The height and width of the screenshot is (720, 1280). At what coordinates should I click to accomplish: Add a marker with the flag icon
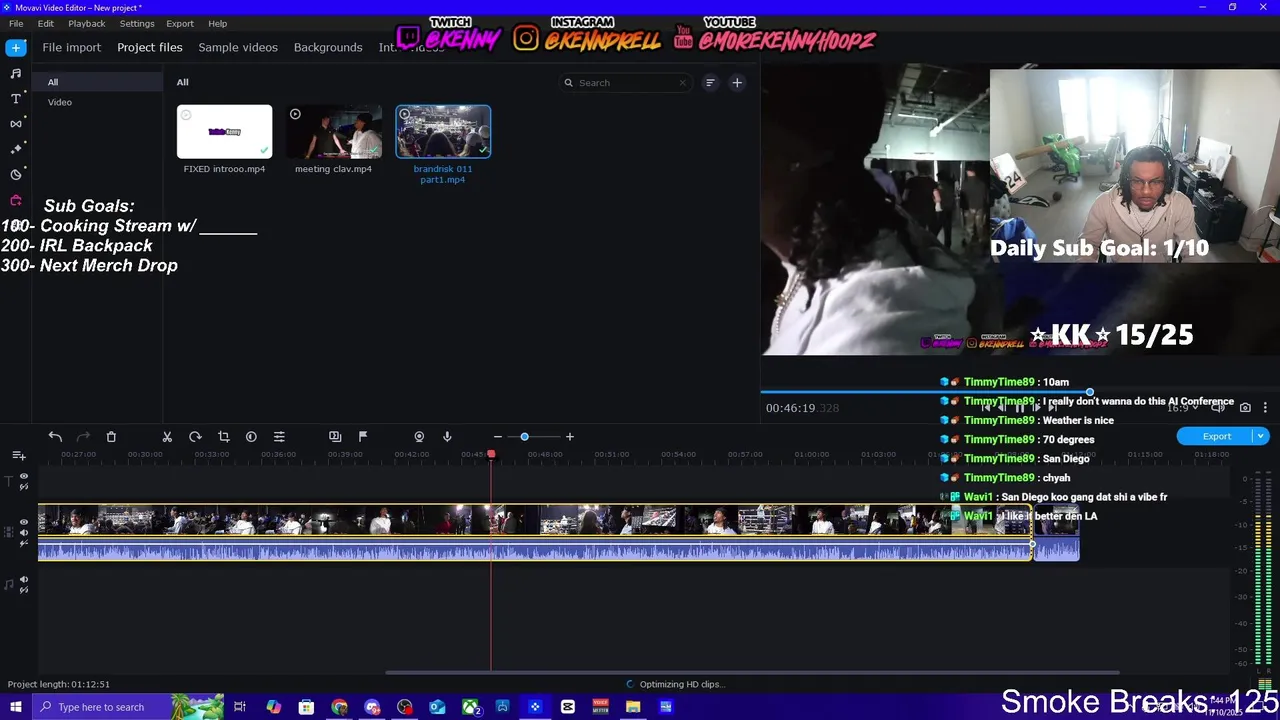[363, 437]
